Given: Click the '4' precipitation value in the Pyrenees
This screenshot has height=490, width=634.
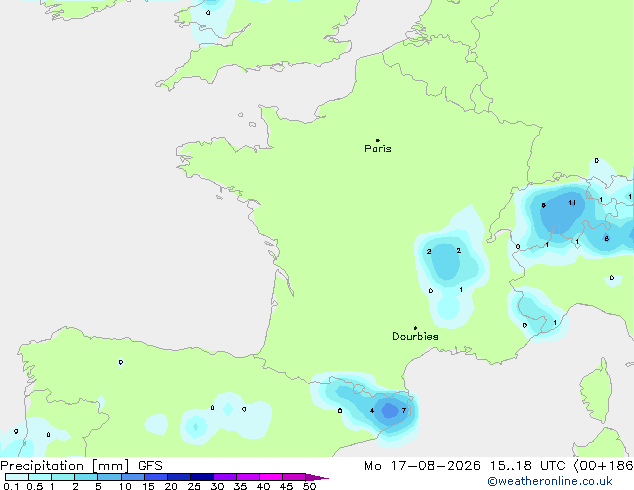Looking at the screenshot, I should [372, 411].
